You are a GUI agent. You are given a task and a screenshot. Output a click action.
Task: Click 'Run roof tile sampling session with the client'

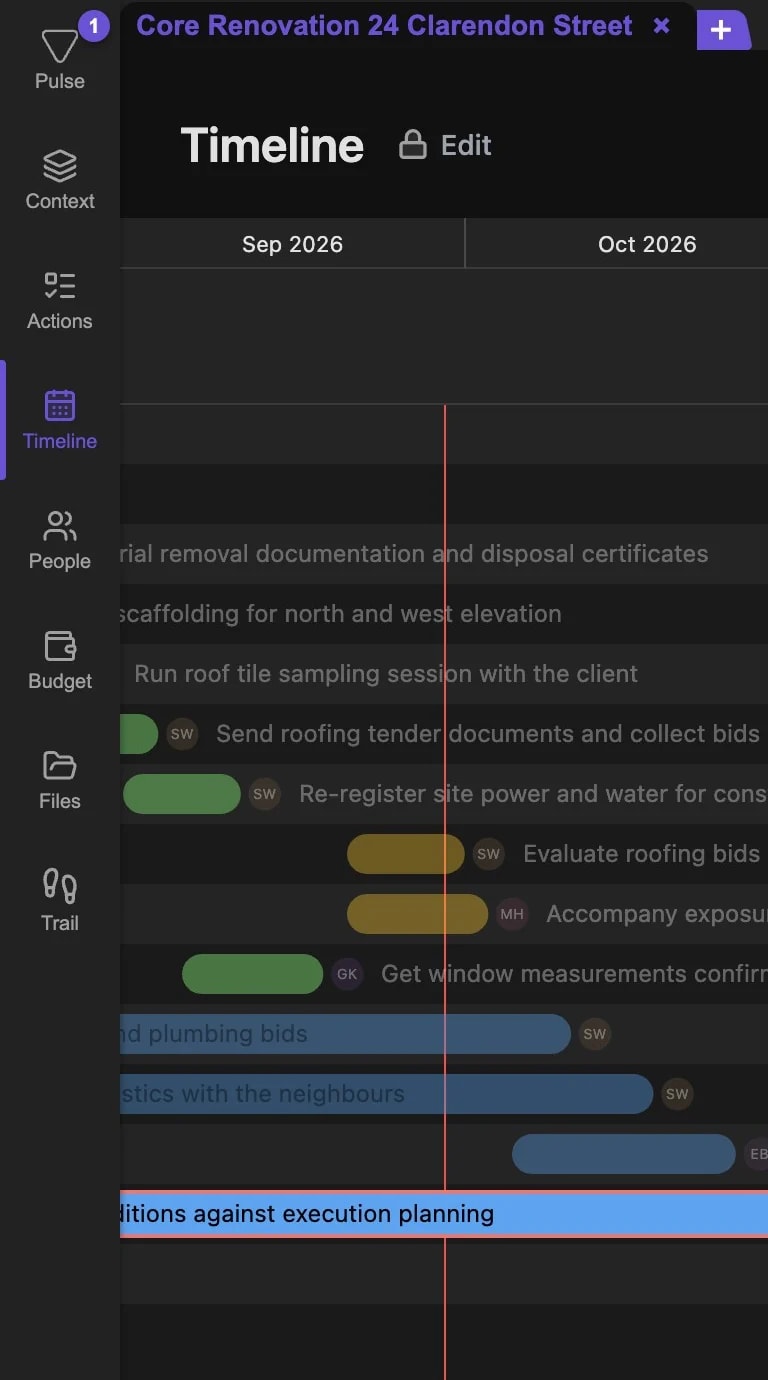386,674
